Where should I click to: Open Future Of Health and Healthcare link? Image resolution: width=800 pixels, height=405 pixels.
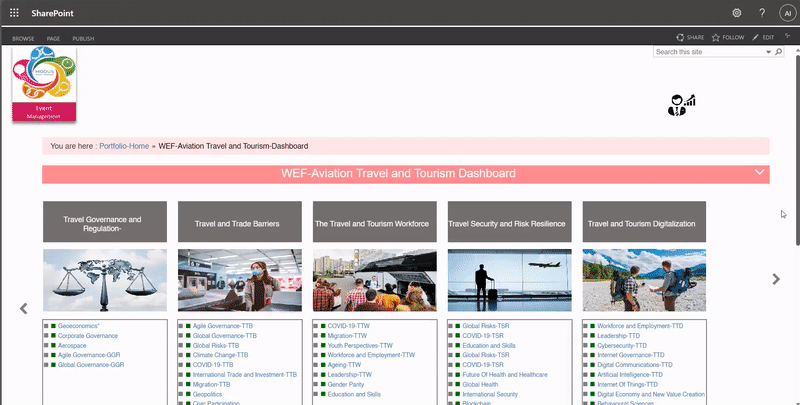click(x=505, y=374)
